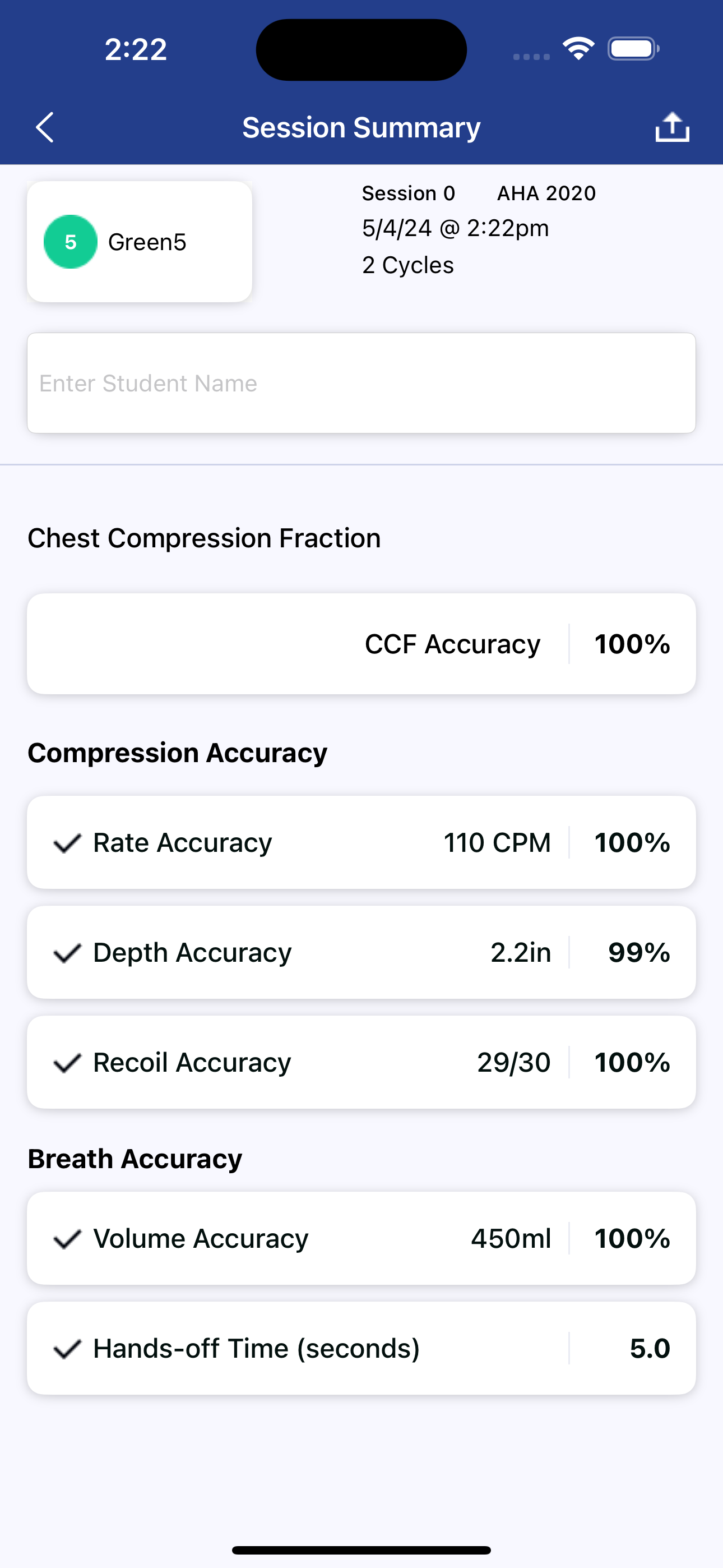Click the Enter Student Name field
This screenshot has width=723, height=1568.
click(x=361, y=383)
